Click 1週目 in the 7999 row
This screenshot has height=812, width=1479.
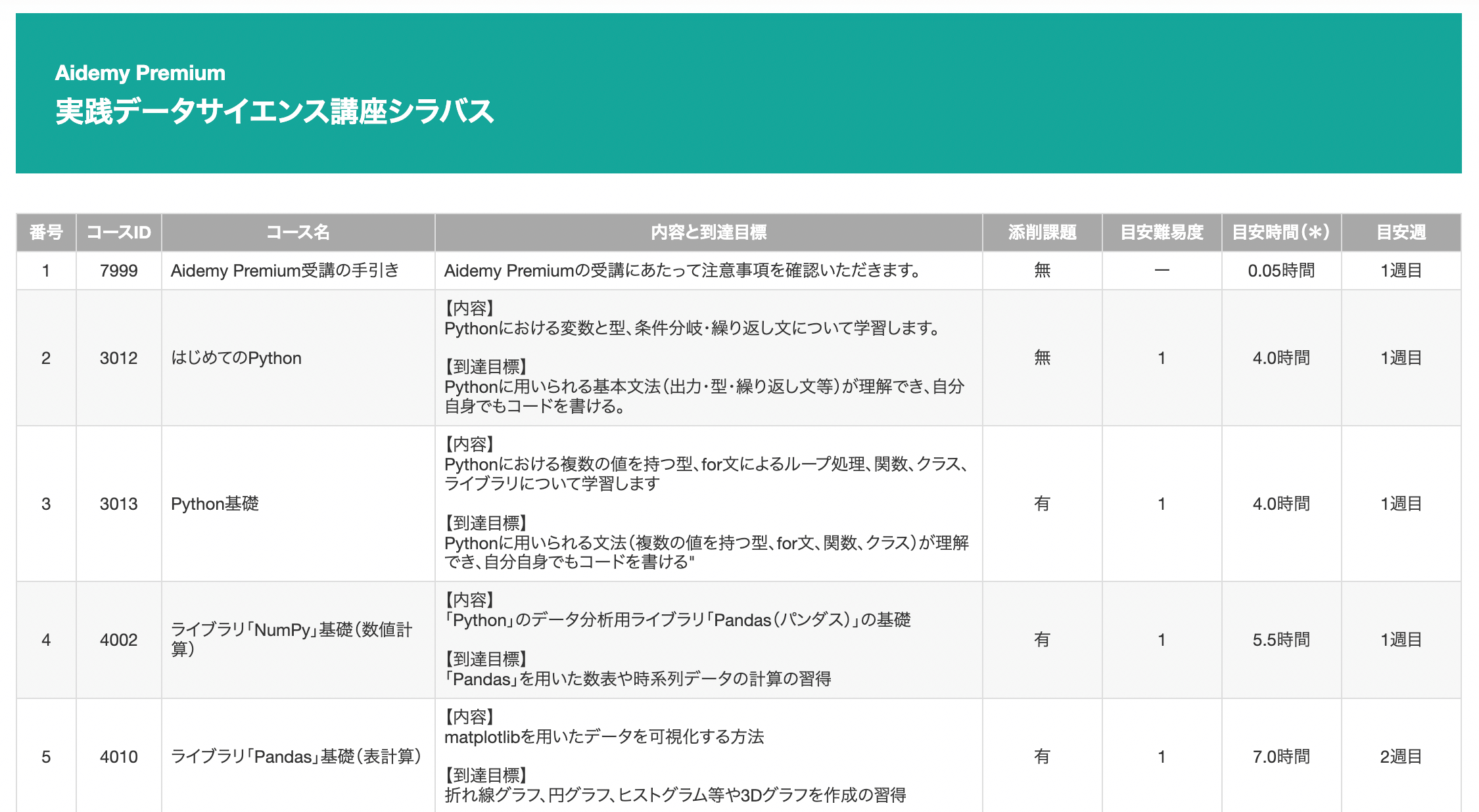point(1401,271)
